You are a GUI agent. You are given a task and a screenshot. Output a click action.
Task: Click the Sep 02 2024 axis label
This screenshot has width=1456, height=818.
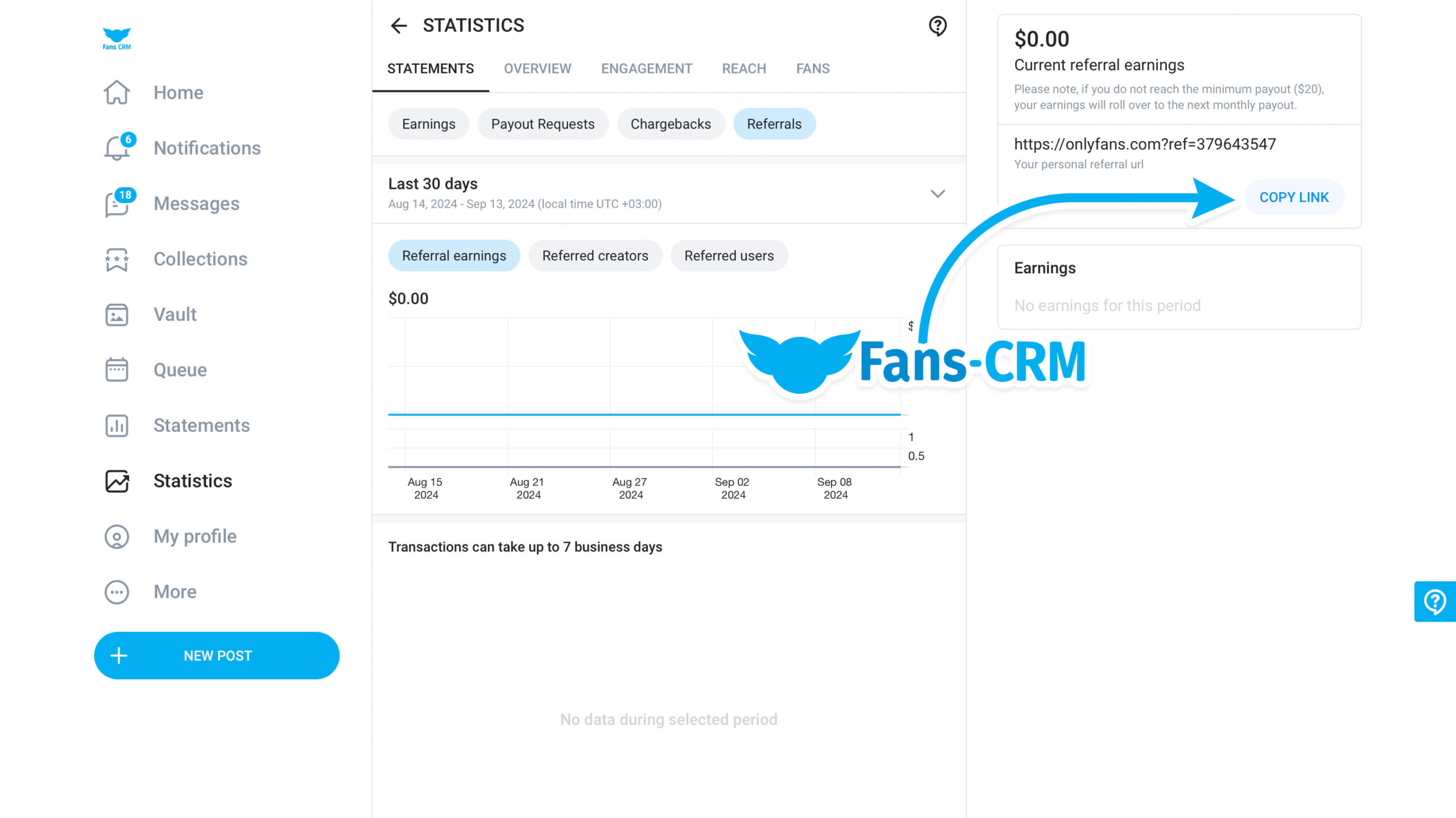click(x=733, y=488)
